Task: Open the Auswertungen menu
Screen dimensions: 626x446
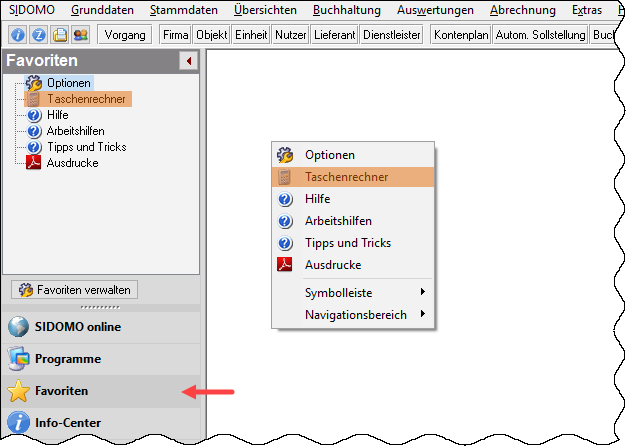Action: (435, 10)
